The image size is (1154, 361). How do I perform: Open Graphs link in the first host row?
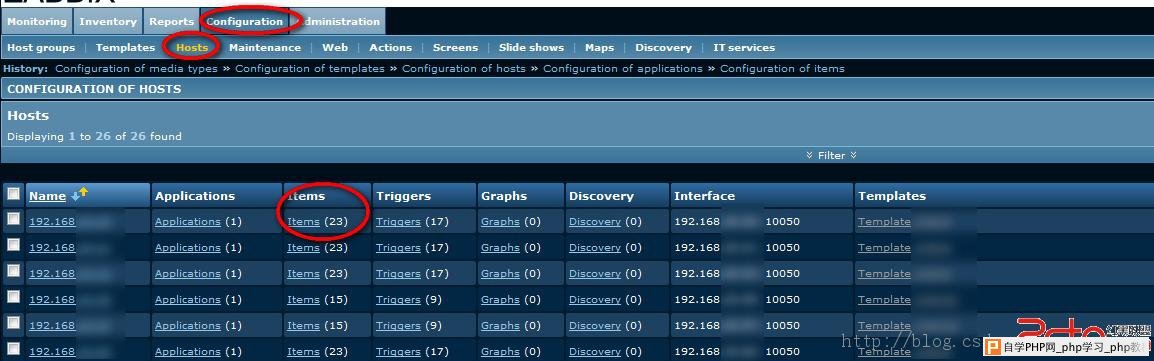500,221
